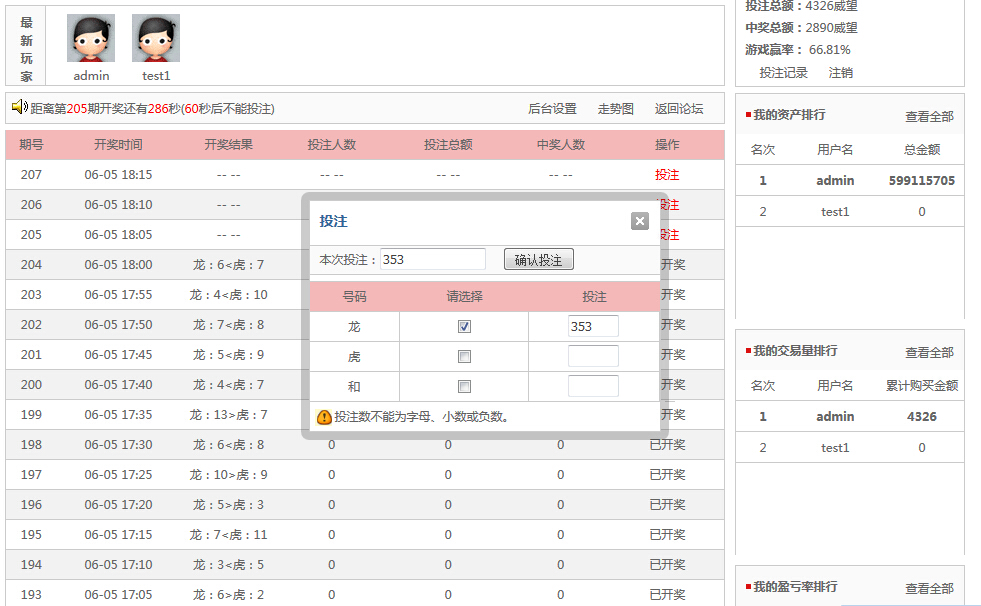Viewport: 981px width, 606px height.
Task: Open test1 player avatar
Action: [x=156, y=38]
